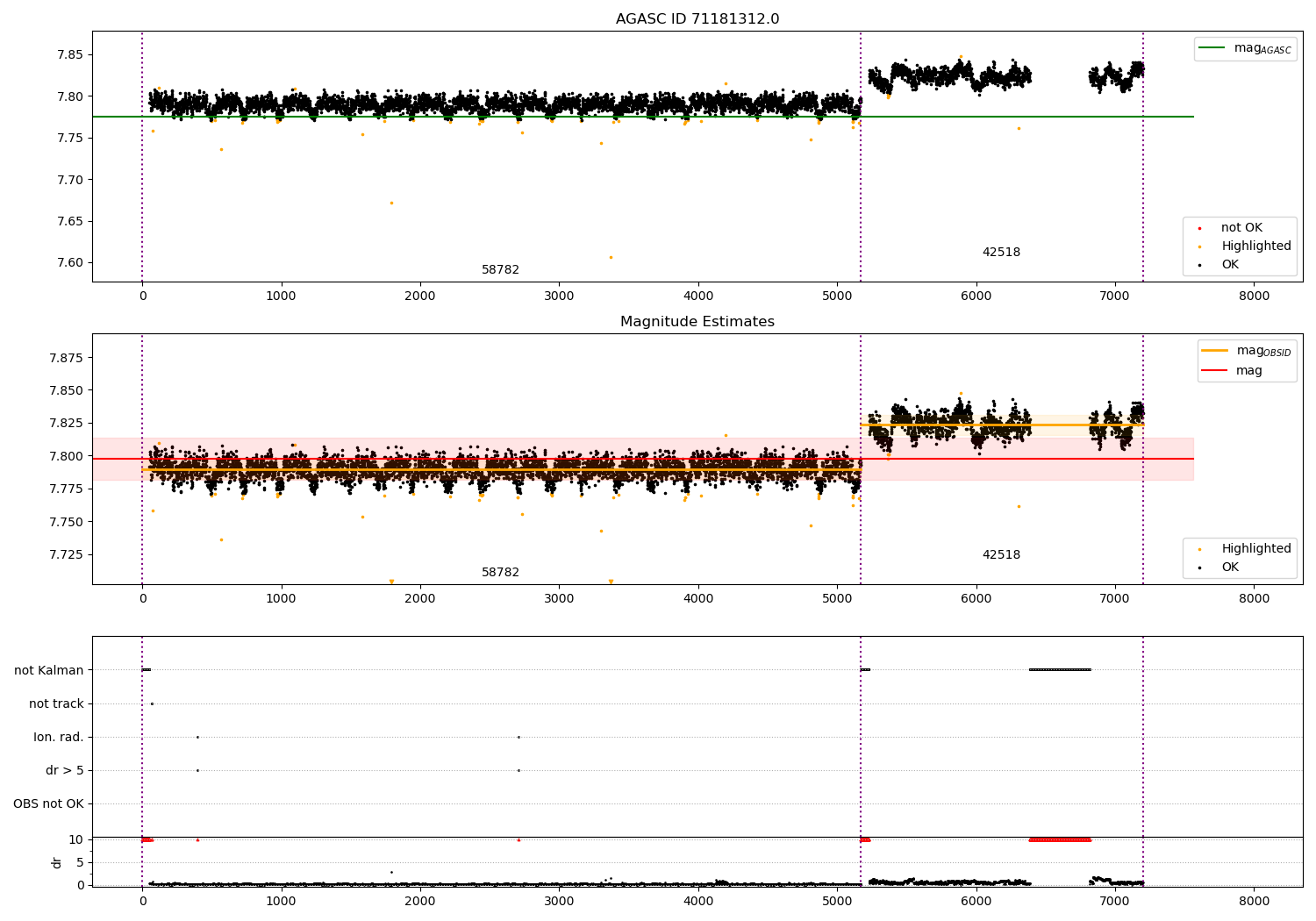Click the 42518 annotation in top plot

(x=1001, y=253)
